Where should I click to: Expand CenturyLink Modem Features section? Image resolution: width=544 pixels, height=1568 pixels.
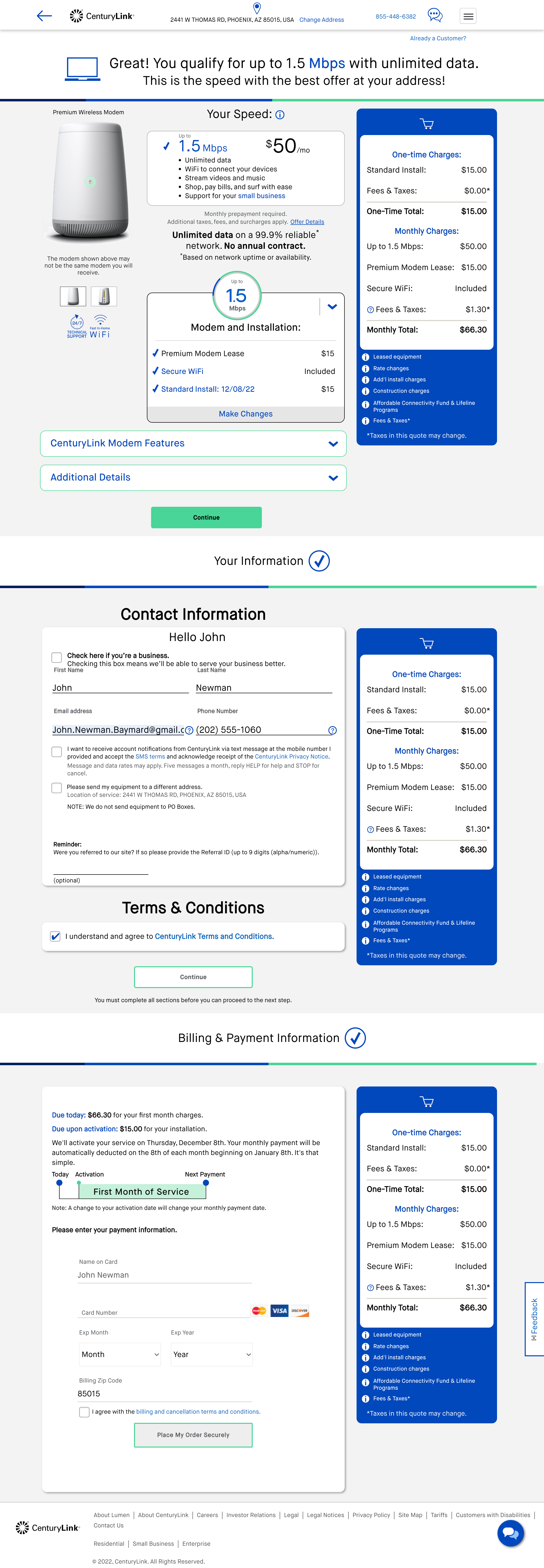[193, 444]
